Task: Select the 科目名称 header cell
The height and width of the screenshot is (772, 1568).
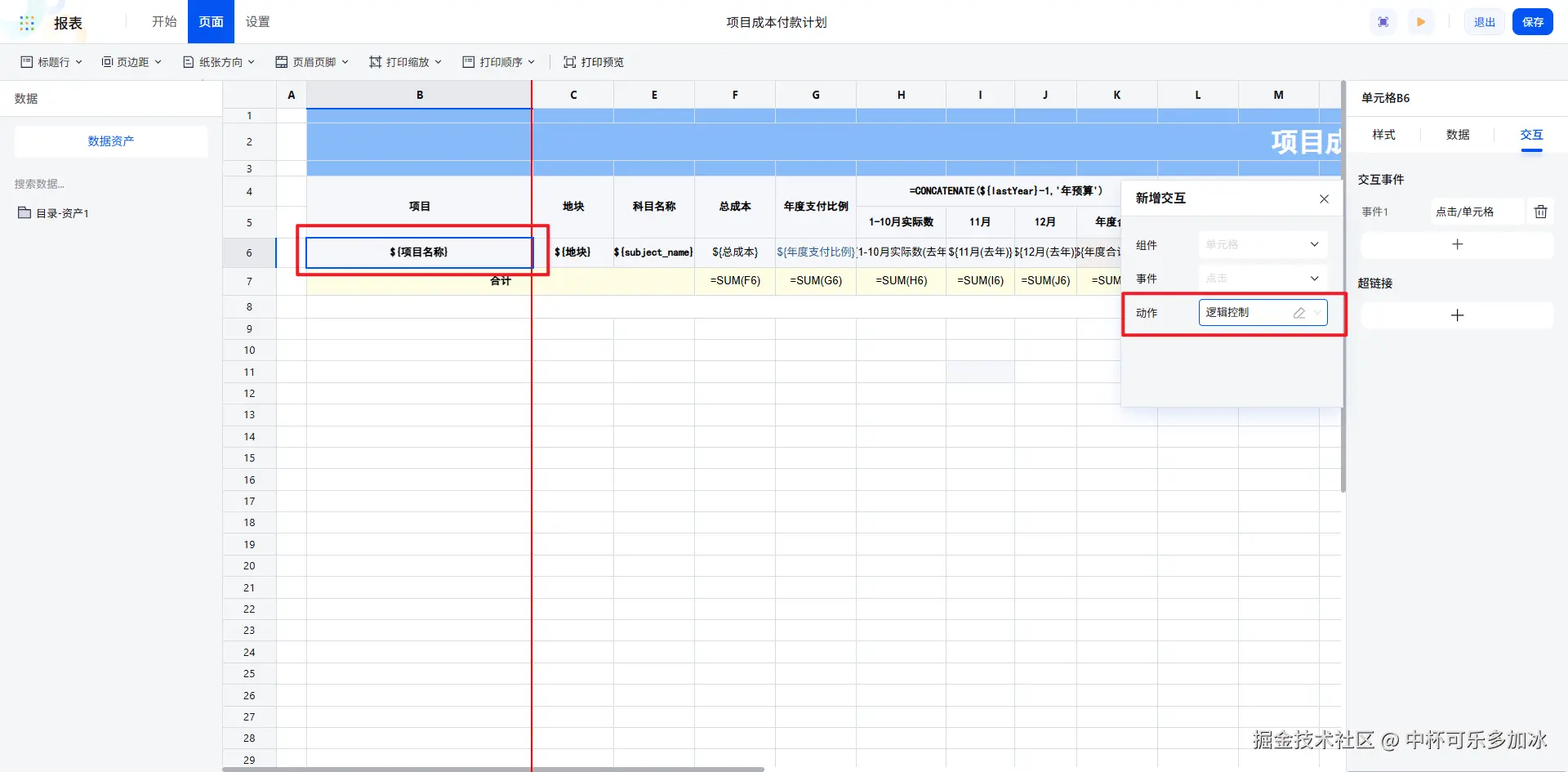Action: 653,207
